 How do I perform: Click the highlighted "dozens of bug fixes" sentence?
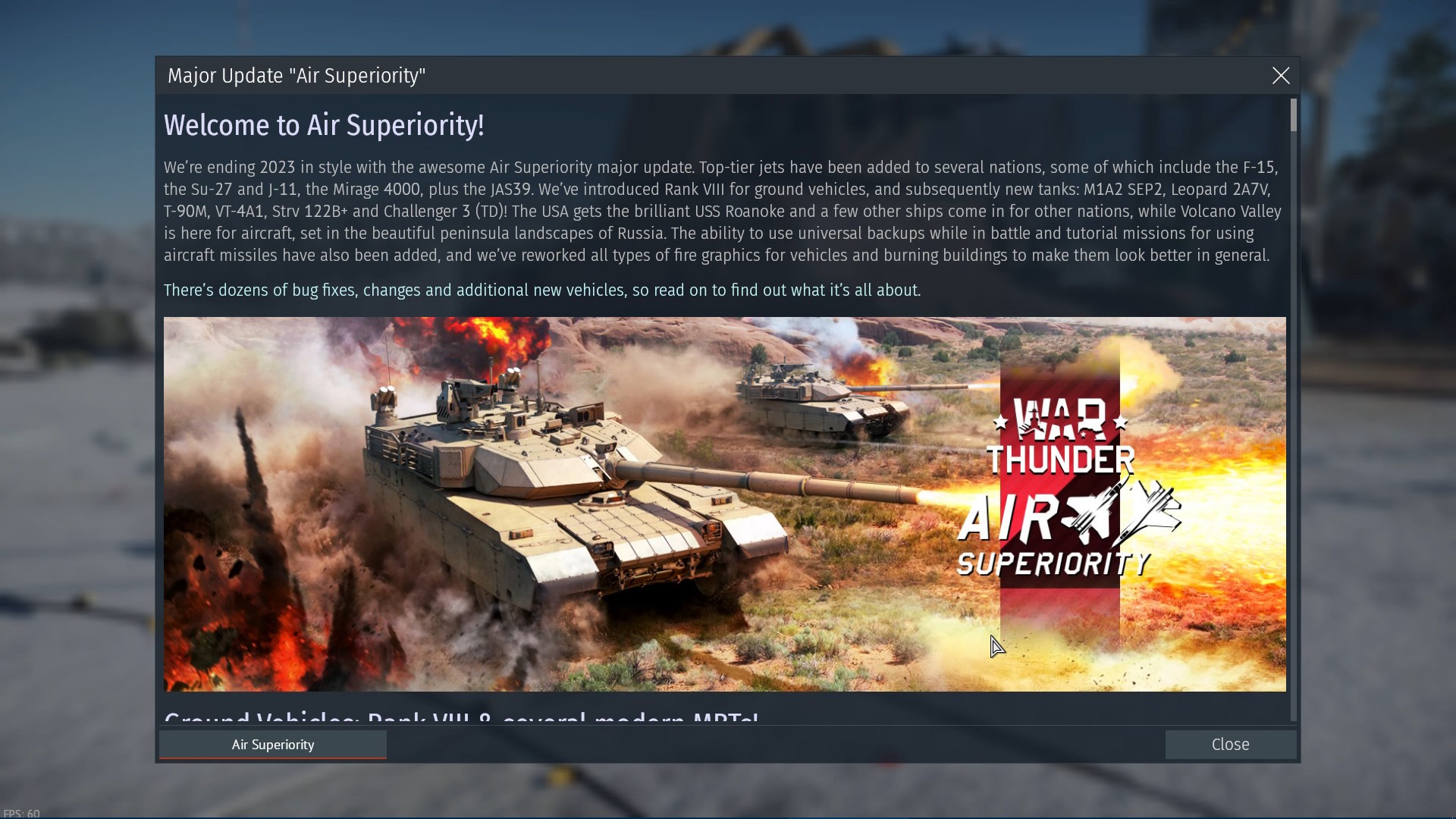542,290
